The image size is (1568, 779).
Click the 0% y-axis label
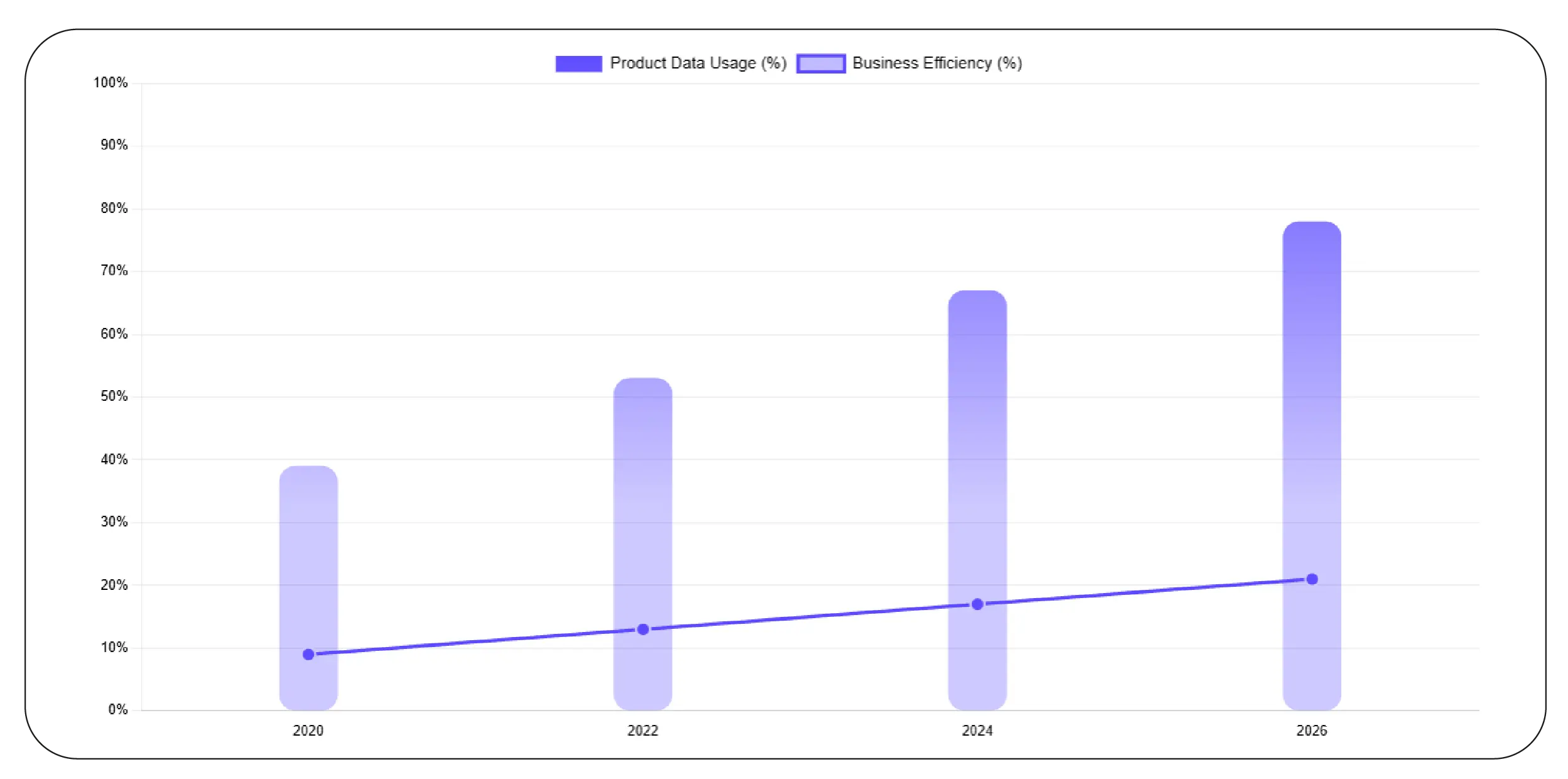tap(117, 709)
